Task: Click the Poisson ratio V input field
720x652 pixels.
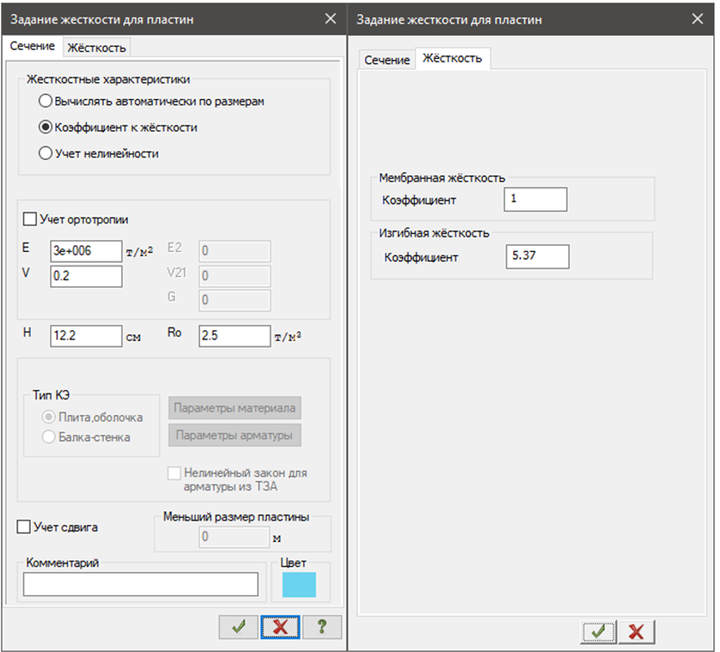Action: 86,276
